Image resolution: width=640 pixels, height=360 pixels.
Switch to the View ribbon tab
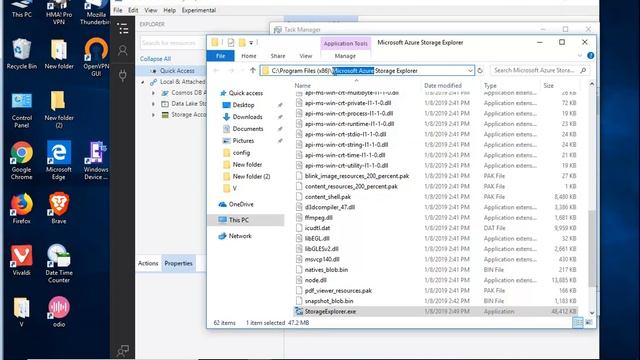(306, 56)
